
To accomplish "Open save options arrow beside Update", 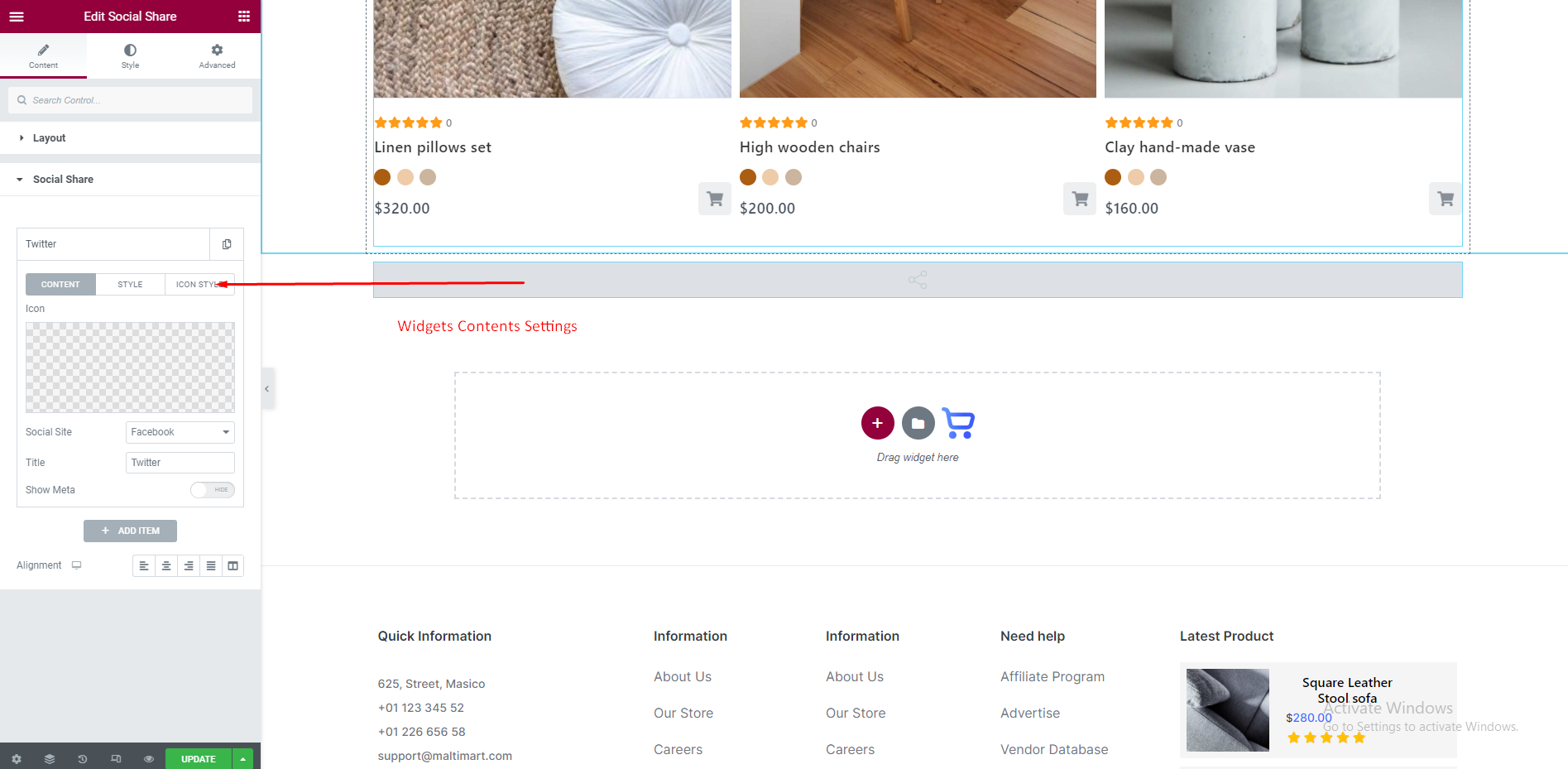I will 243,759.
